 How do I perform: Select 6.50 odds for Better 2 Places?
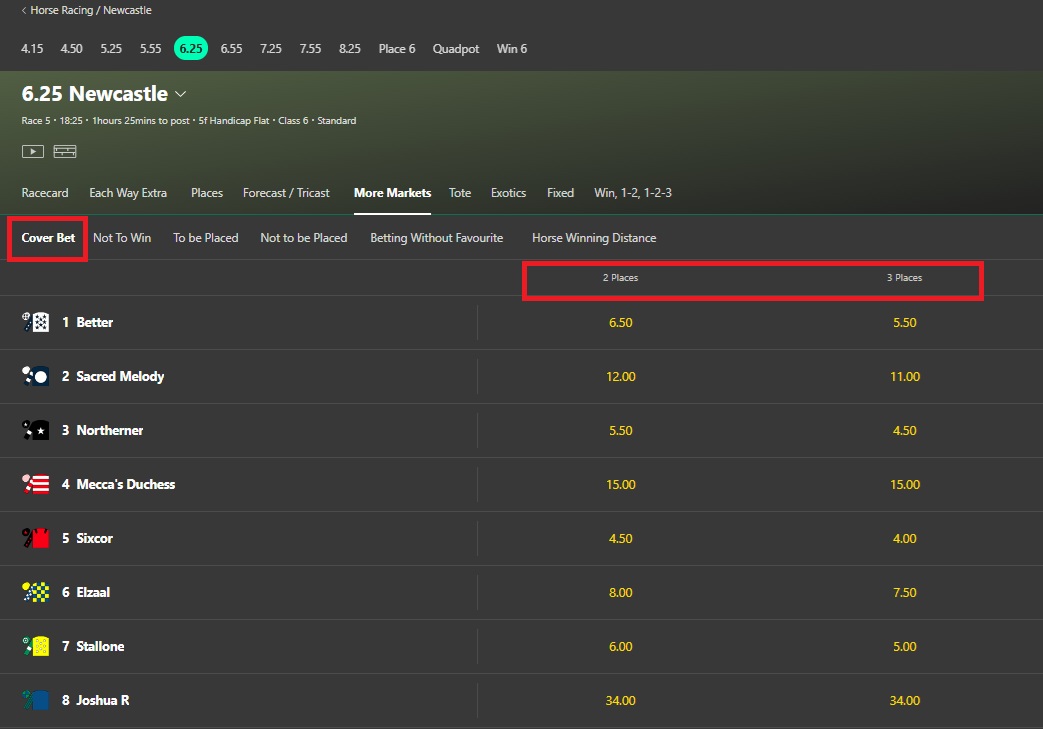(620, 322)
